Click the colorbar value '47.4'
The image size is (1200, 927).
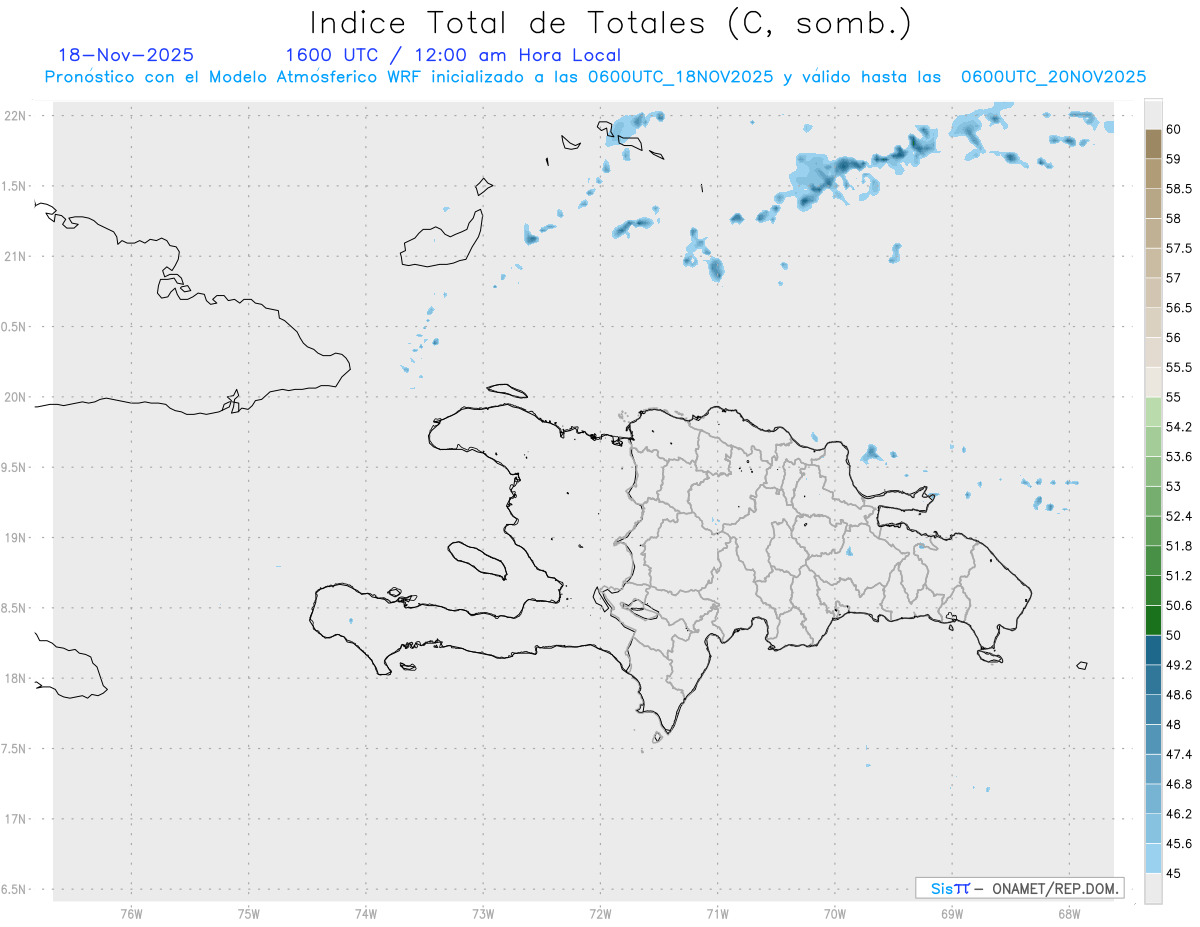(x=1179, y=754)
